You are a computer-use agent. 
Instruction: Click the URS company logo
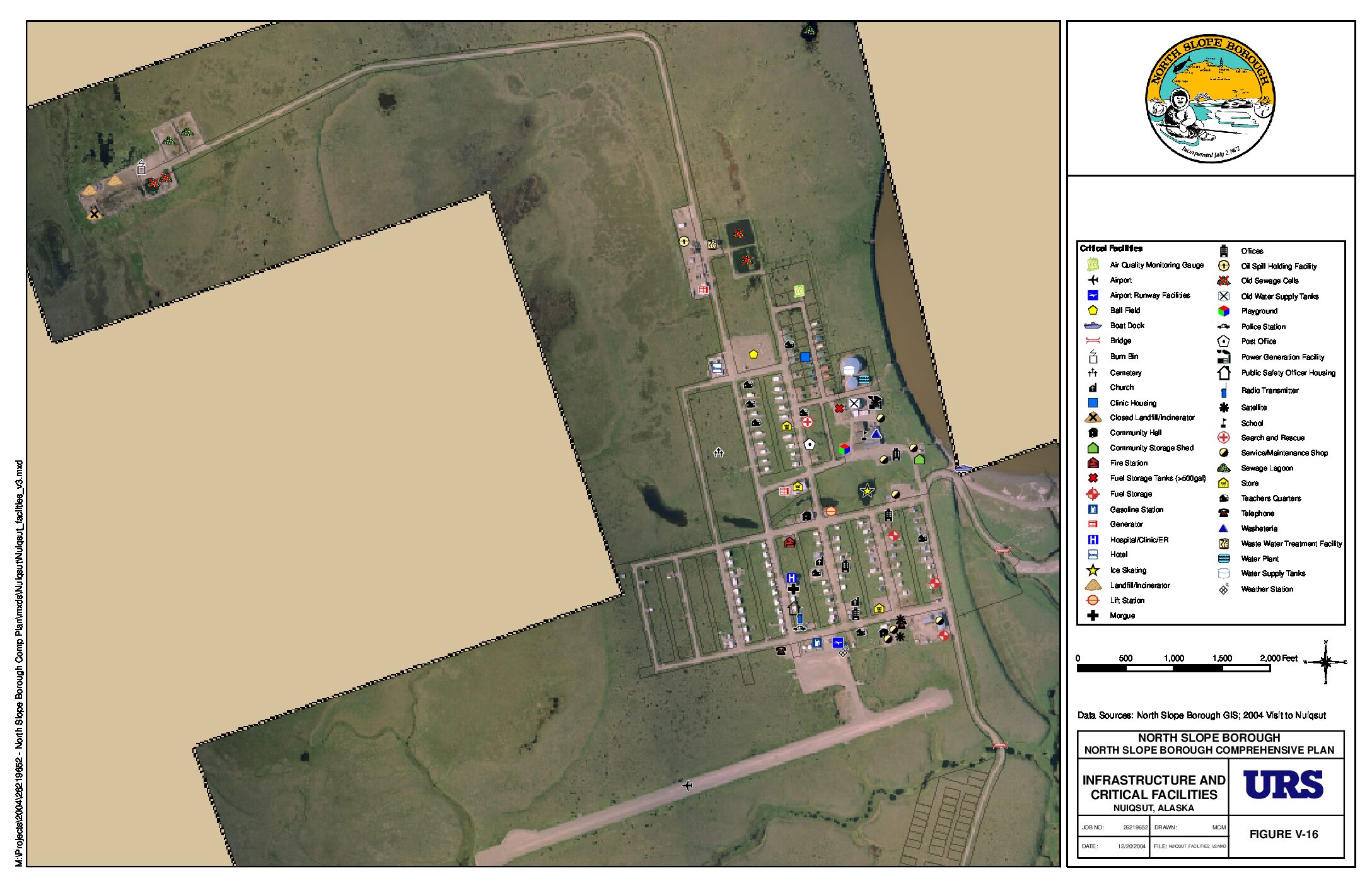tap(1283, 785)
